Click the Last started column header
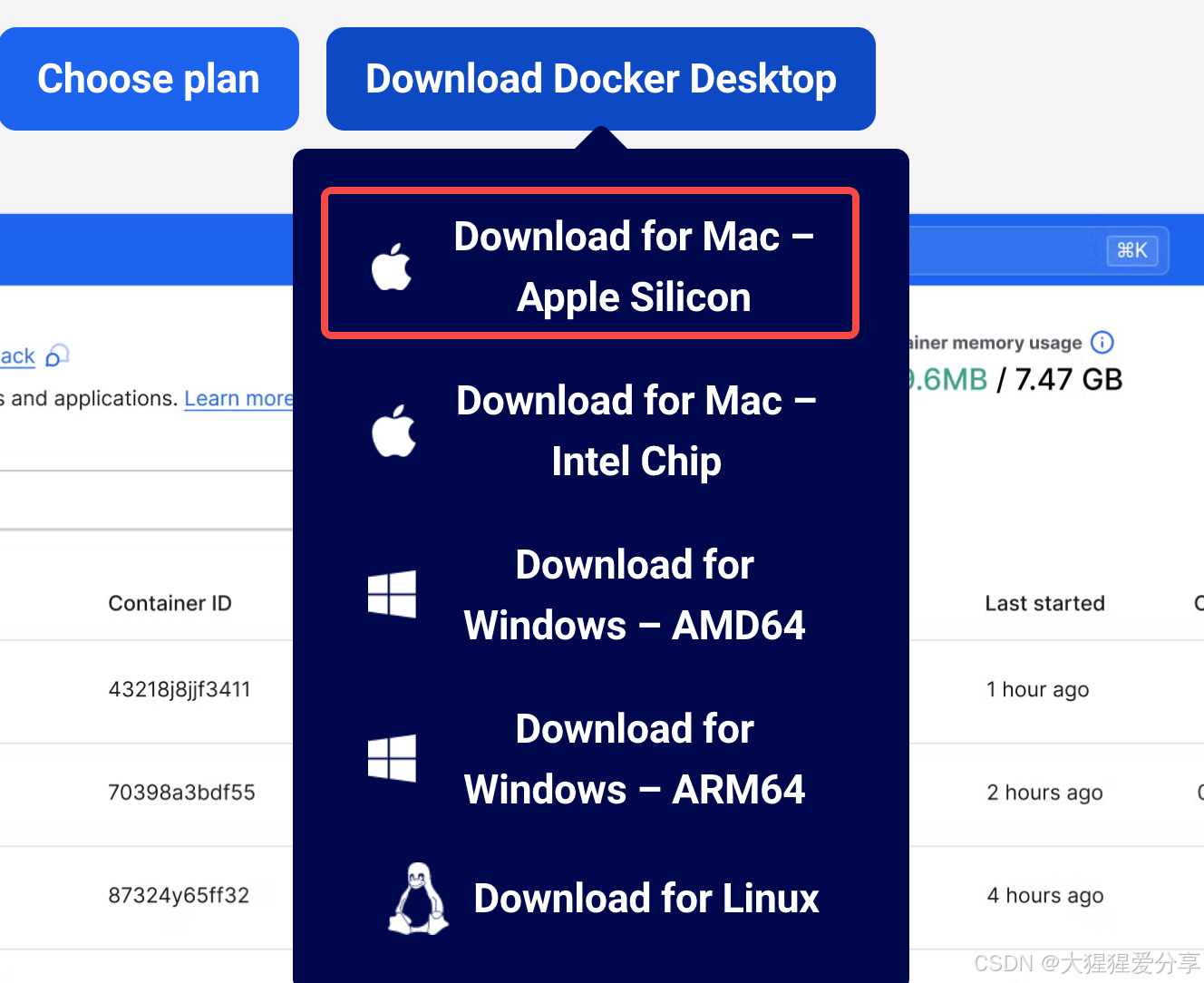Screen dimensions: 1204x983 [x=1045, y=603]
